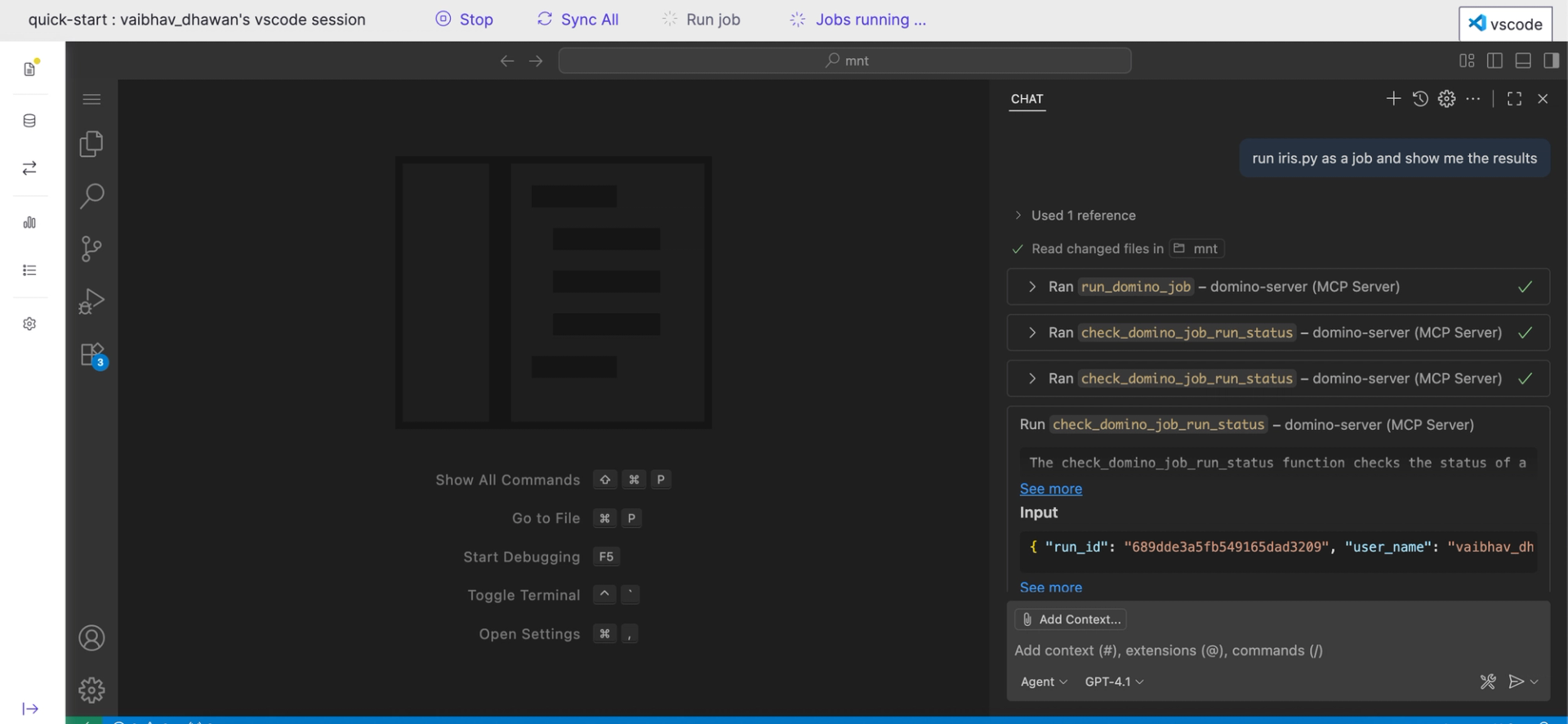This screenshot has width=1568, height=724.
Task: Click Sync All in the Domino toolbar
Action: 577,20
